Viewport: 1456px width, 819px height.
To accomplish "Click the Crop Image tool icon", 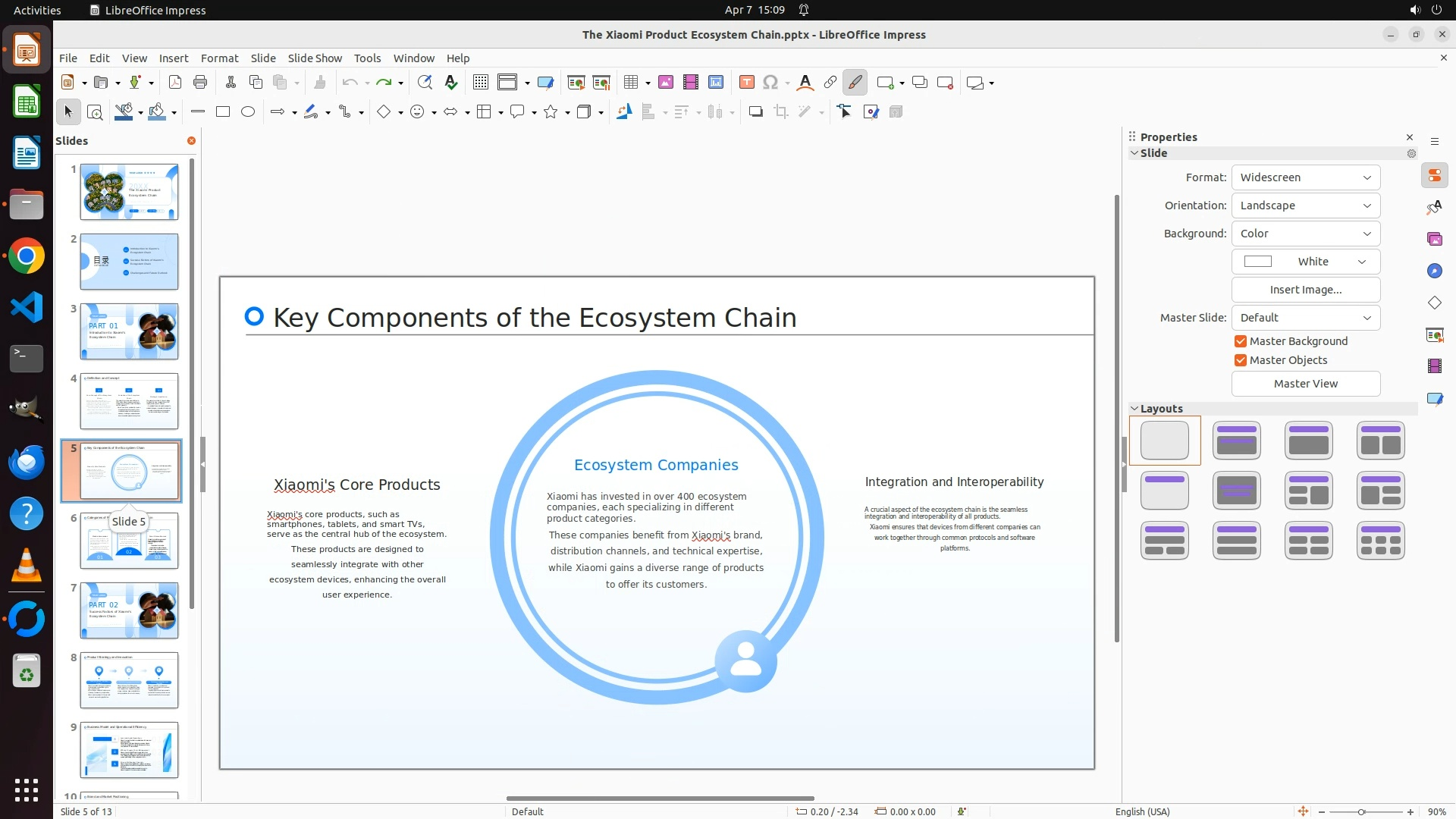I will pos(781,112).
